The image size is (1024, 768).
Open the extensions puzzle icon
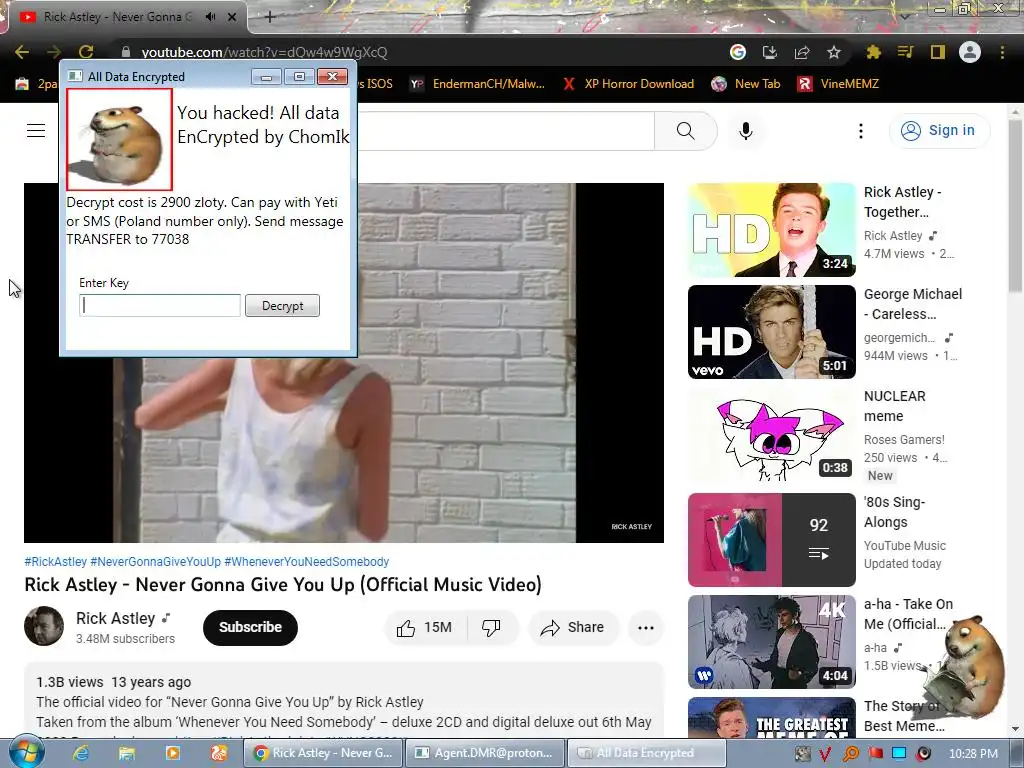pyautogui.click(x=873, y=52)
